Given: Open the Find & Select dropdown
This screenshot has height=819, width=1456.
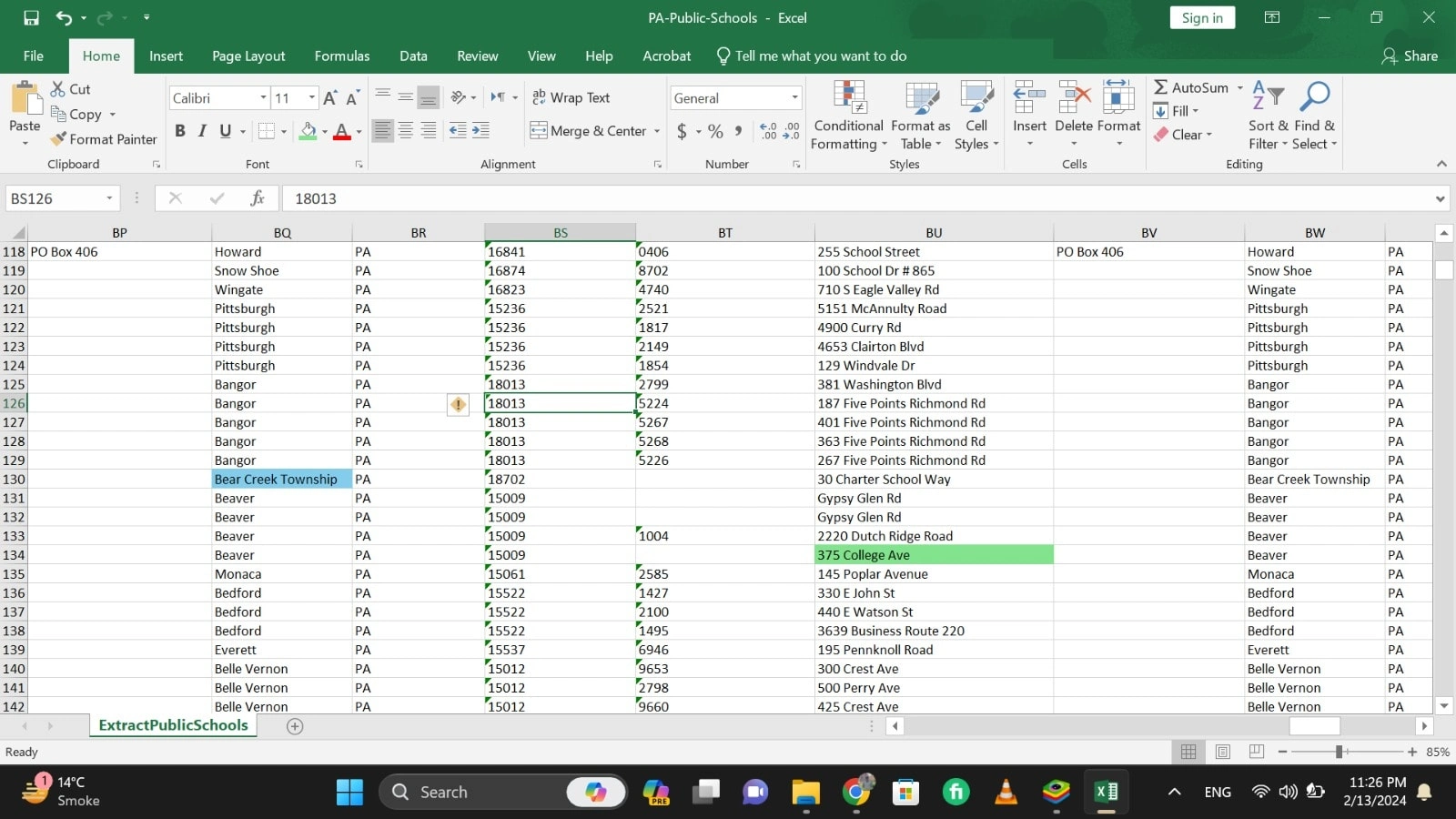Looking at the screenshot, I should [1315, 116].
